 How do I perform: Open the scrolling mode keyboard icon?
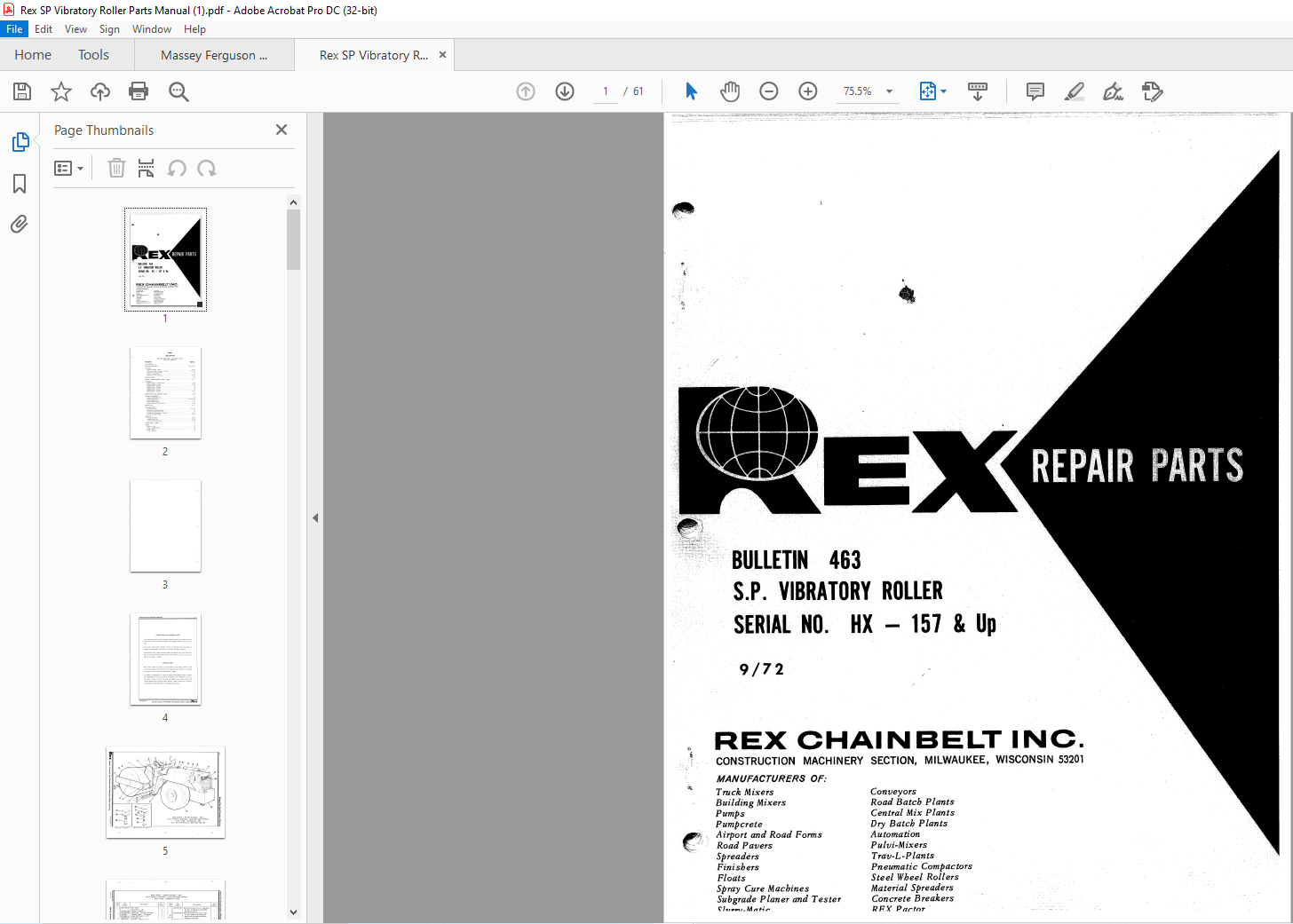click(x=978, y=91)
